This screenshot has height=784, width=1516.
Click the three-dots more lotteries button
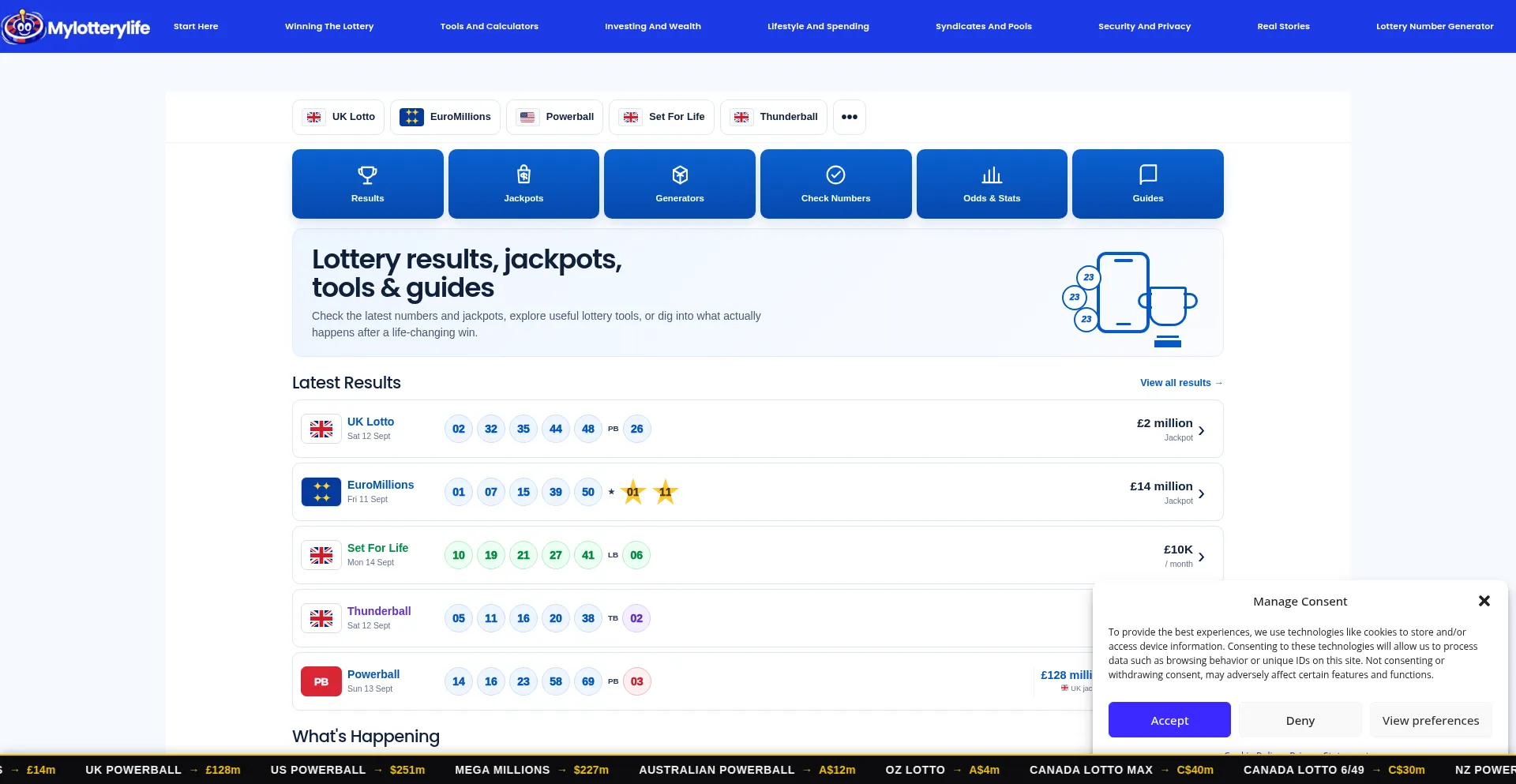pos(850,117)
